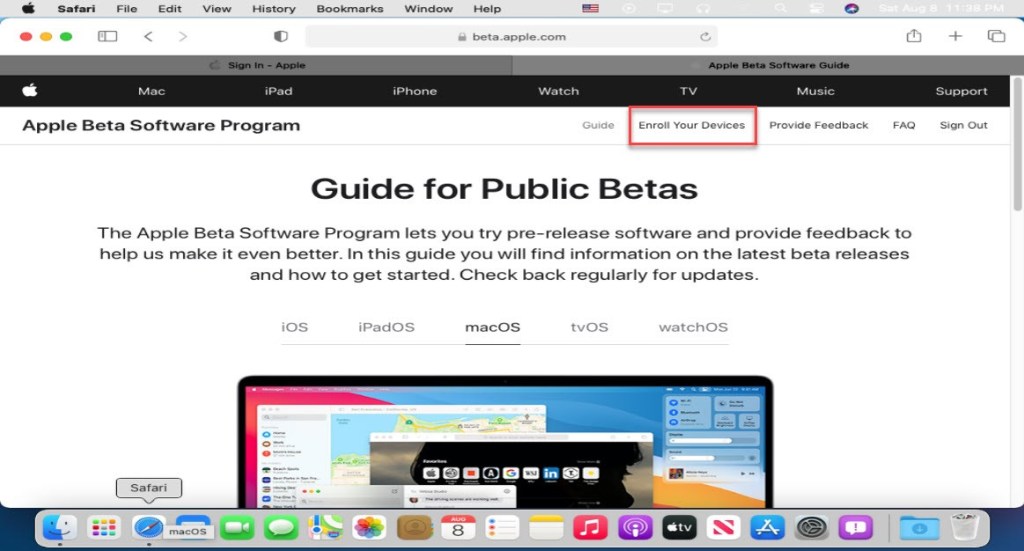The image size is (1024, 551).
Task: Open the Window menu
Action: coord(428,8)
